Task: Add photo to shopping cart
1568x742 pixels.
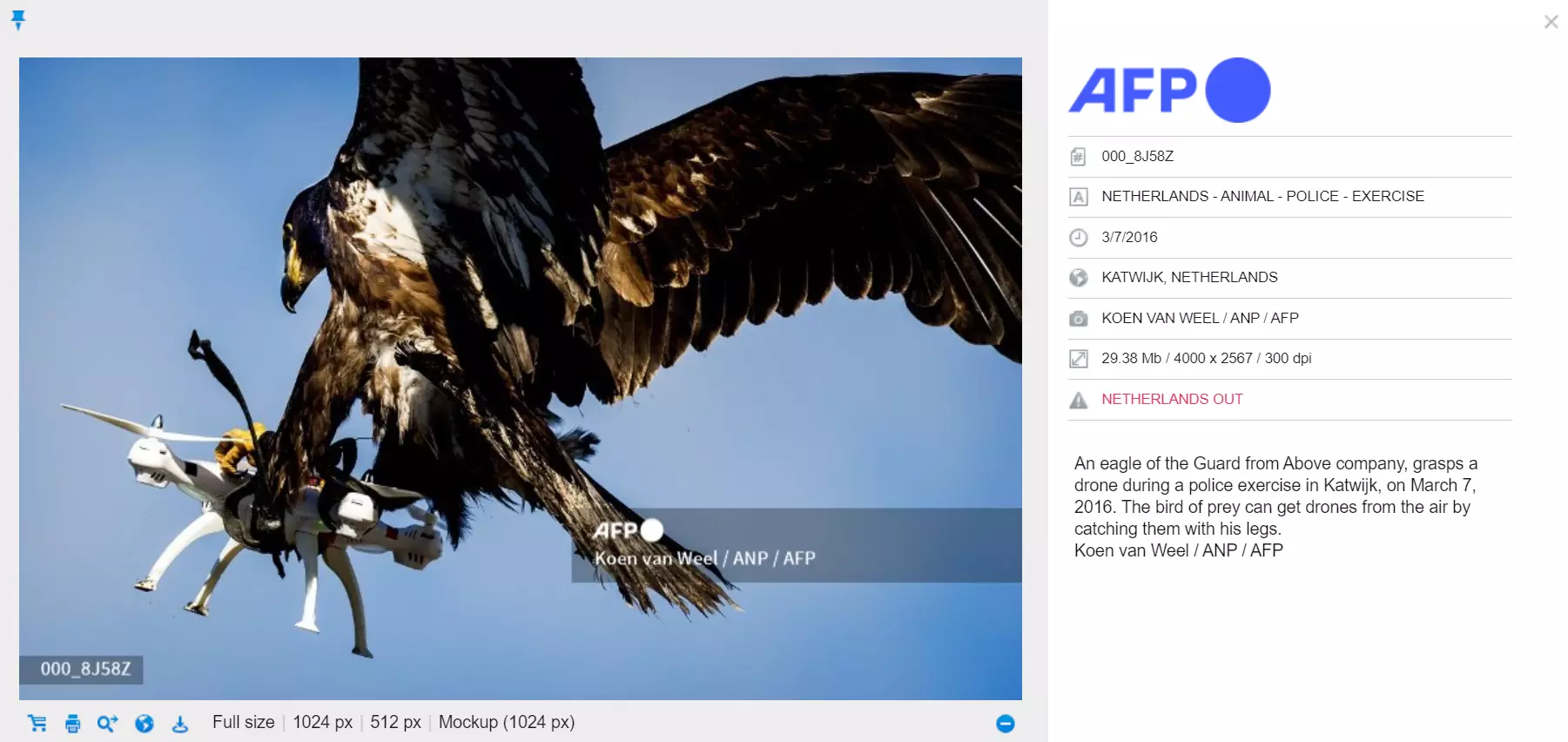Action: point(37,723)
